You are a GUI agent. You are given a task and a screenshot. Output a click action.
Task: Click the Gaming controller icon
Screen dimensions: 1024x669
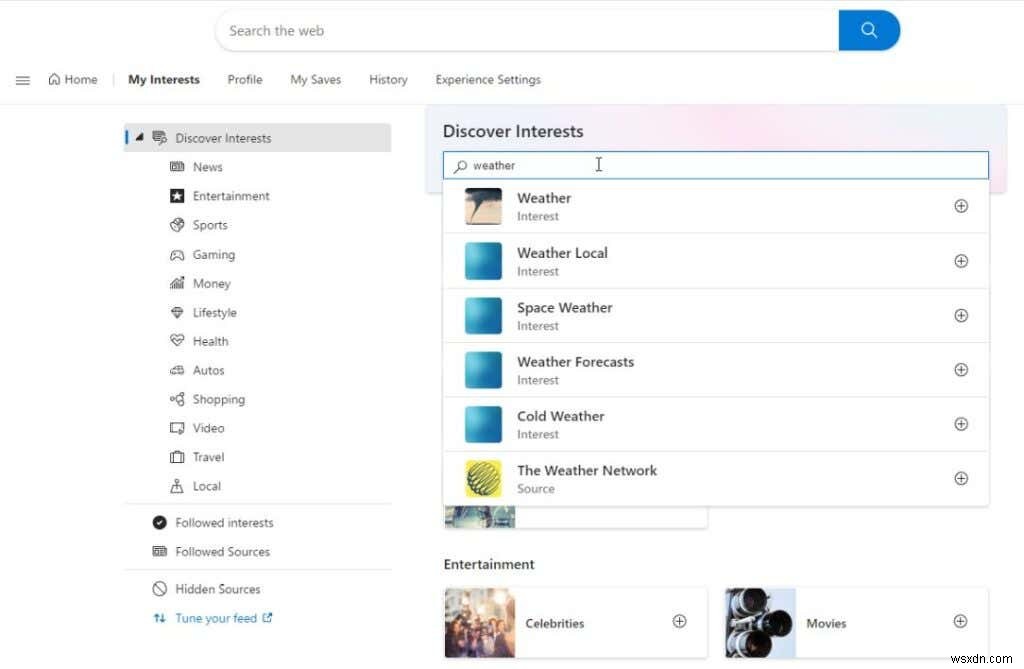pos(177,255)
